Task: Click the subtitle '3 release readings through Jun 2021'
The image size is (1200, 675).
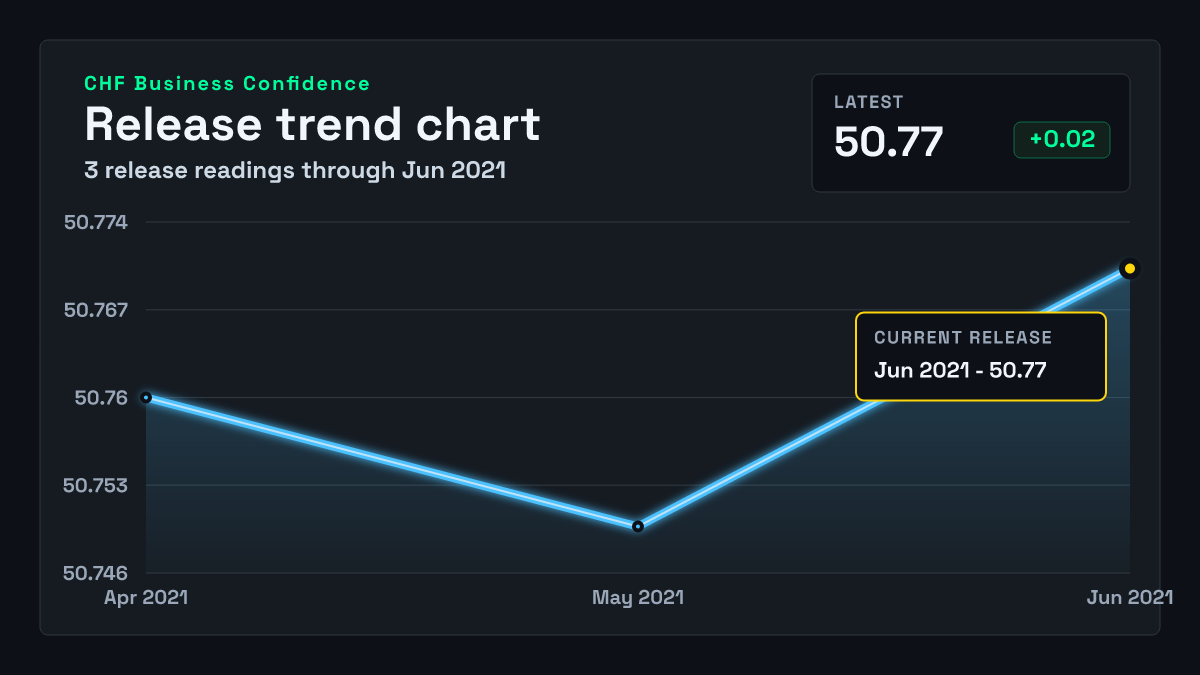Action: [295, 170]
